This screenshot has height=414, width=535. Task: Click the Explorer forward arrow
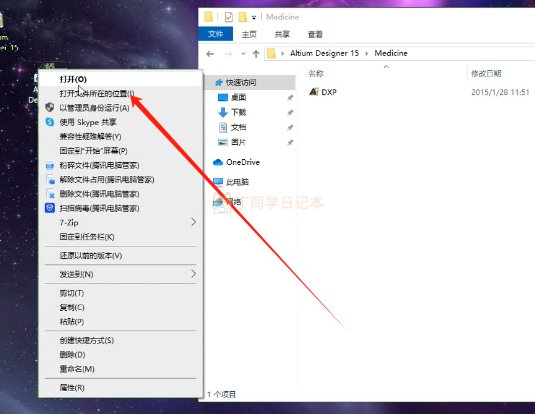point(229,54)
